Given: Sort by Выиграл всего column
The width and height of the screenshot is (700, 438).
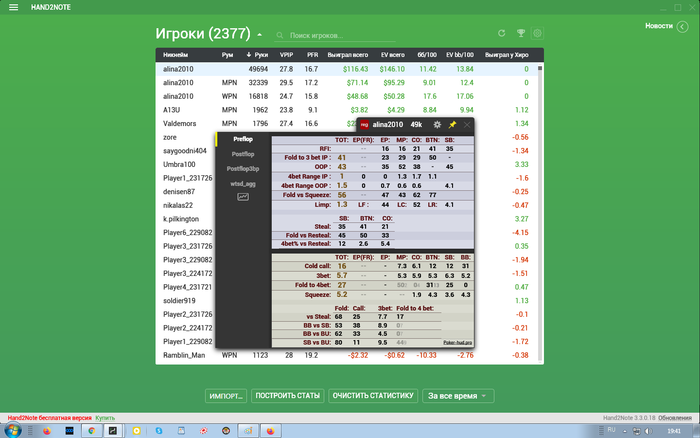Looking at the screenshot, I should click(348, 55).
